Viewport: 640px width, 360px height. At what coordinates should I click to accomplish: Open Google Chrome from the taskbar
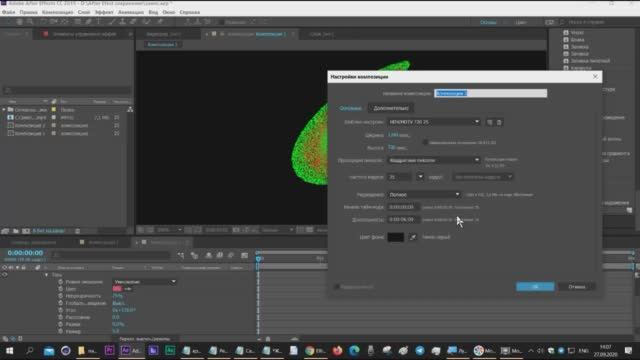coord(315,351)
